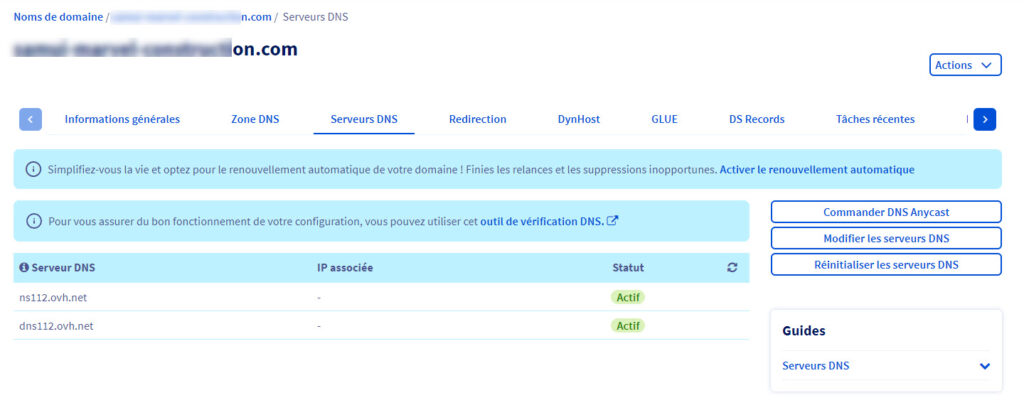Click the IP associée column header
The image size is (1024, 405).
coord(345,268)
